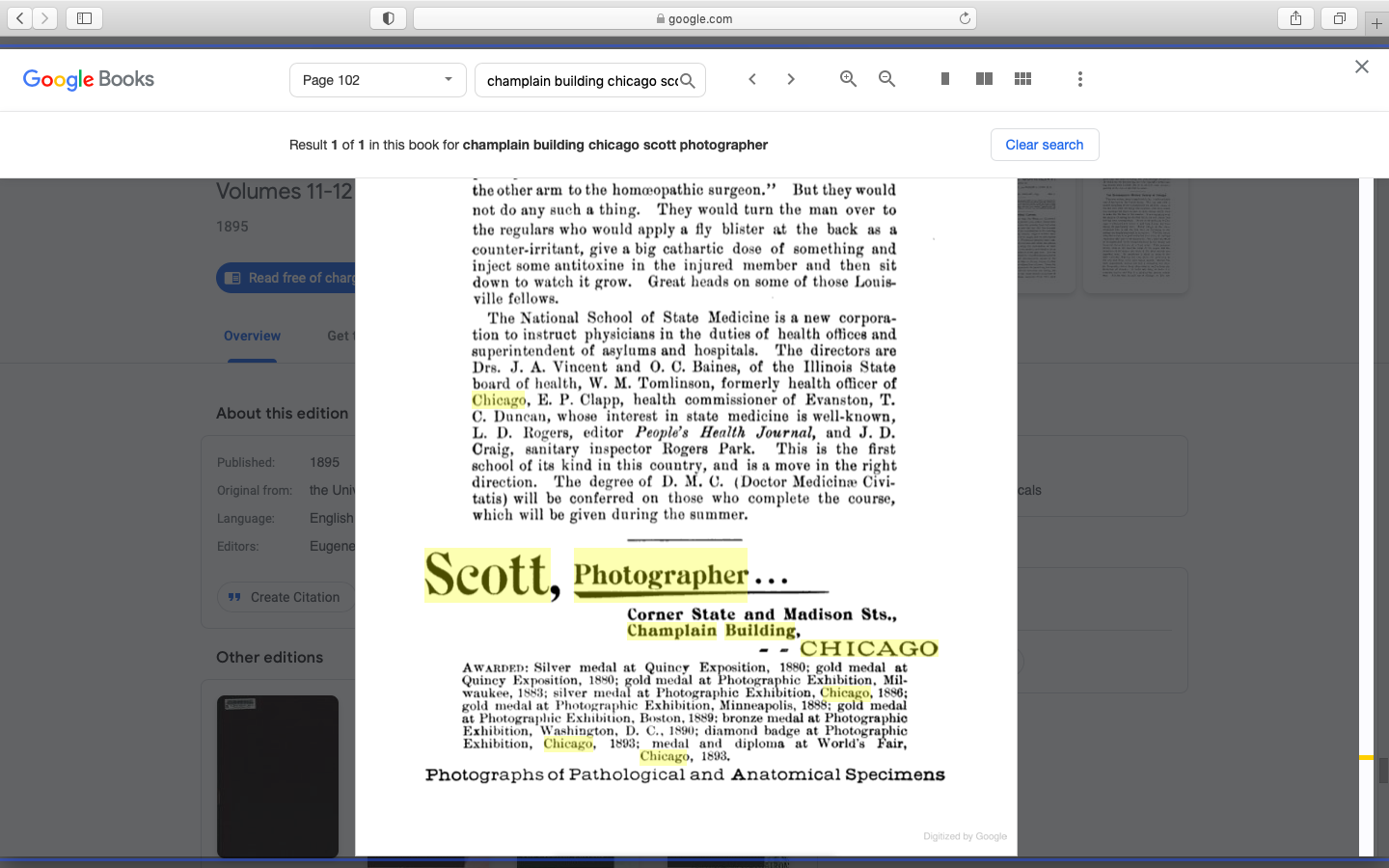Open the Page 102 dropdown
The image size is (1389, 868).
(x=377, y=80)
